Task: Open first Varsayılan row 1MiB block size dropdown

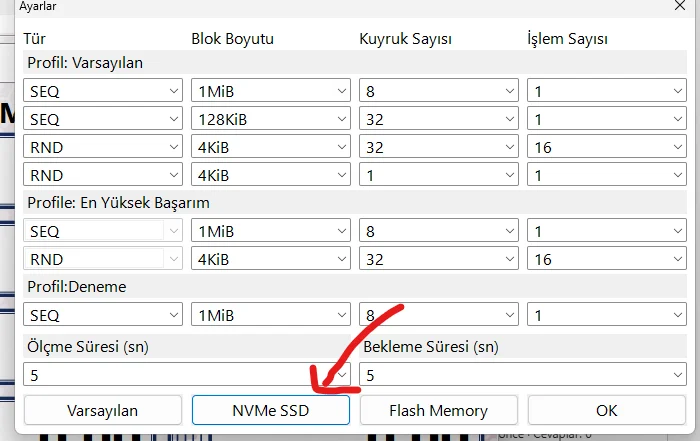Action: (x=270, y=91)
